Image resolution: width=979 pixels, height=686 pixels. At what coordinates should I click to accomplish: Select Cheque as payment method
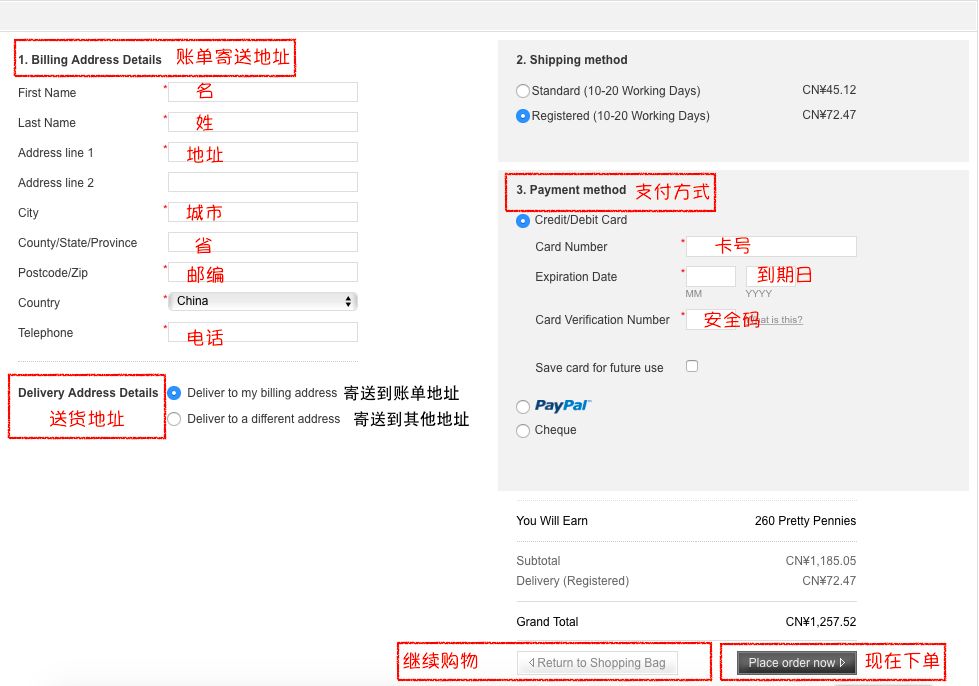click(x=521, y=430)
